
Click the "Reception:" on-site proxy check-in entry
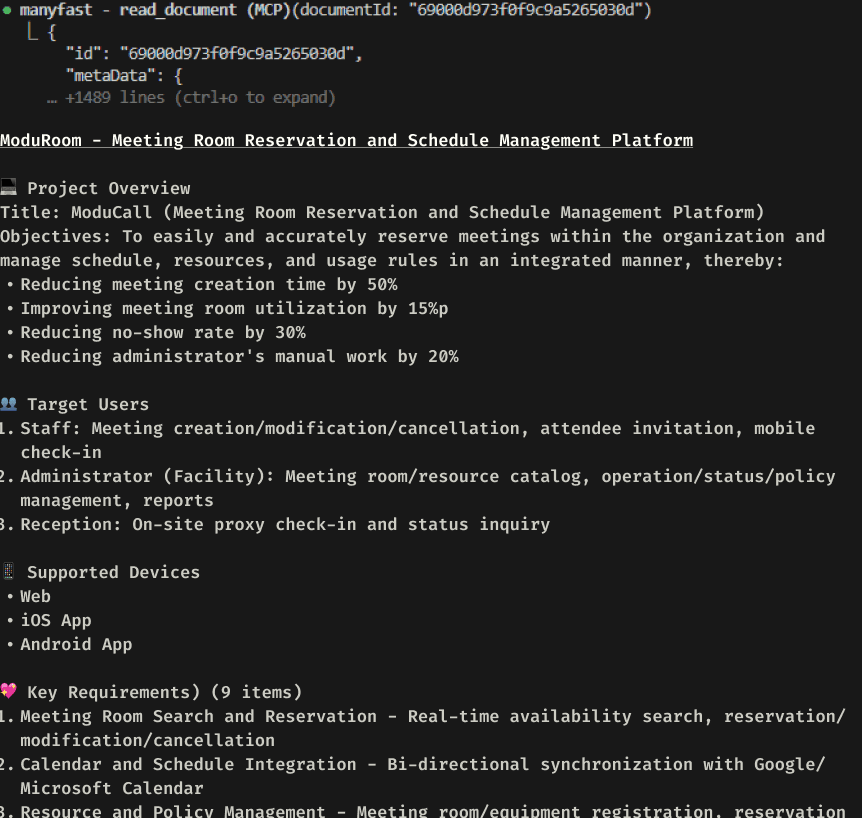285,524
